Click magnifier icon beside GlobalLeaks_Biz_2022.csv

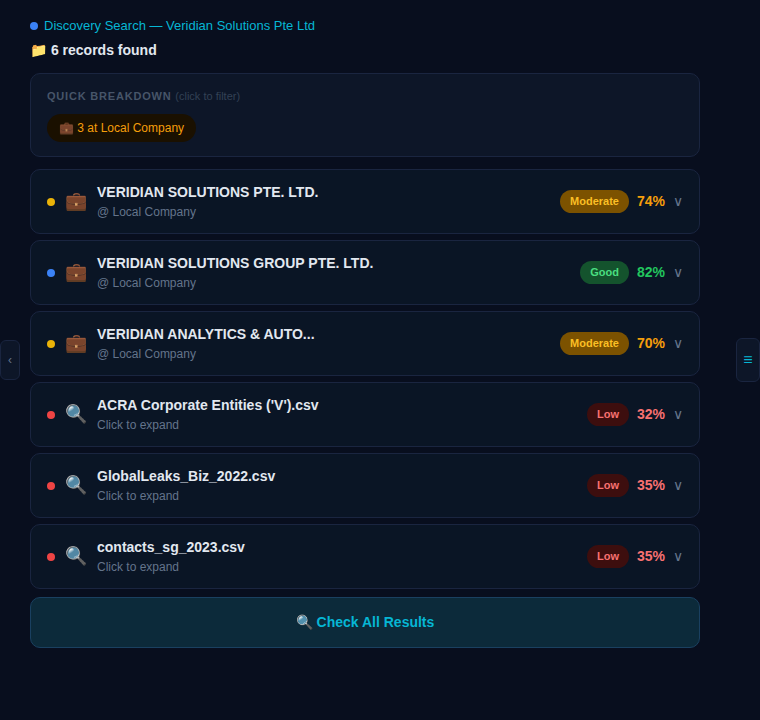pos(76,485)
